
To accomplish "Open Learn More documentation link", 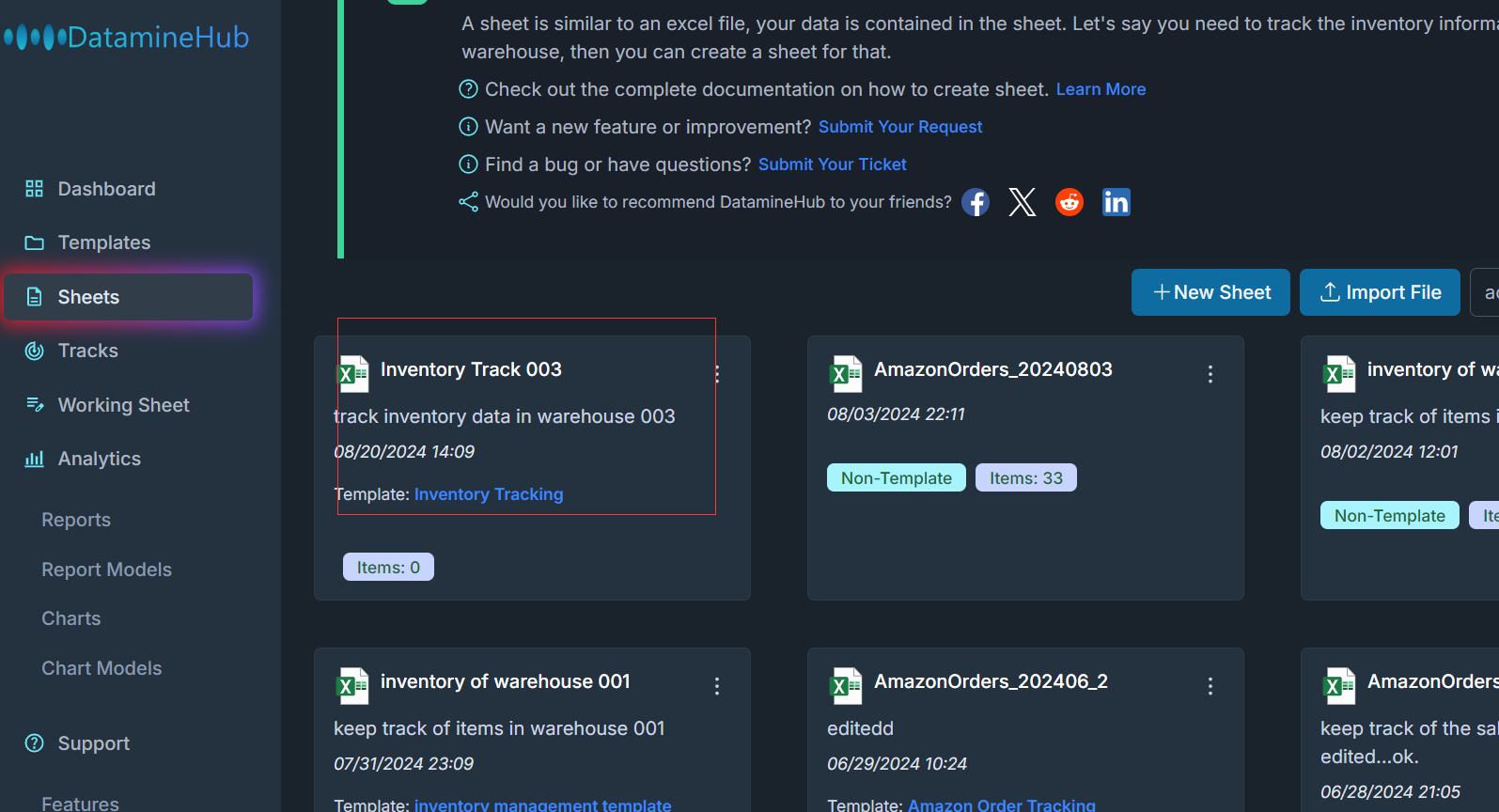I will (x=1101, y=89).
